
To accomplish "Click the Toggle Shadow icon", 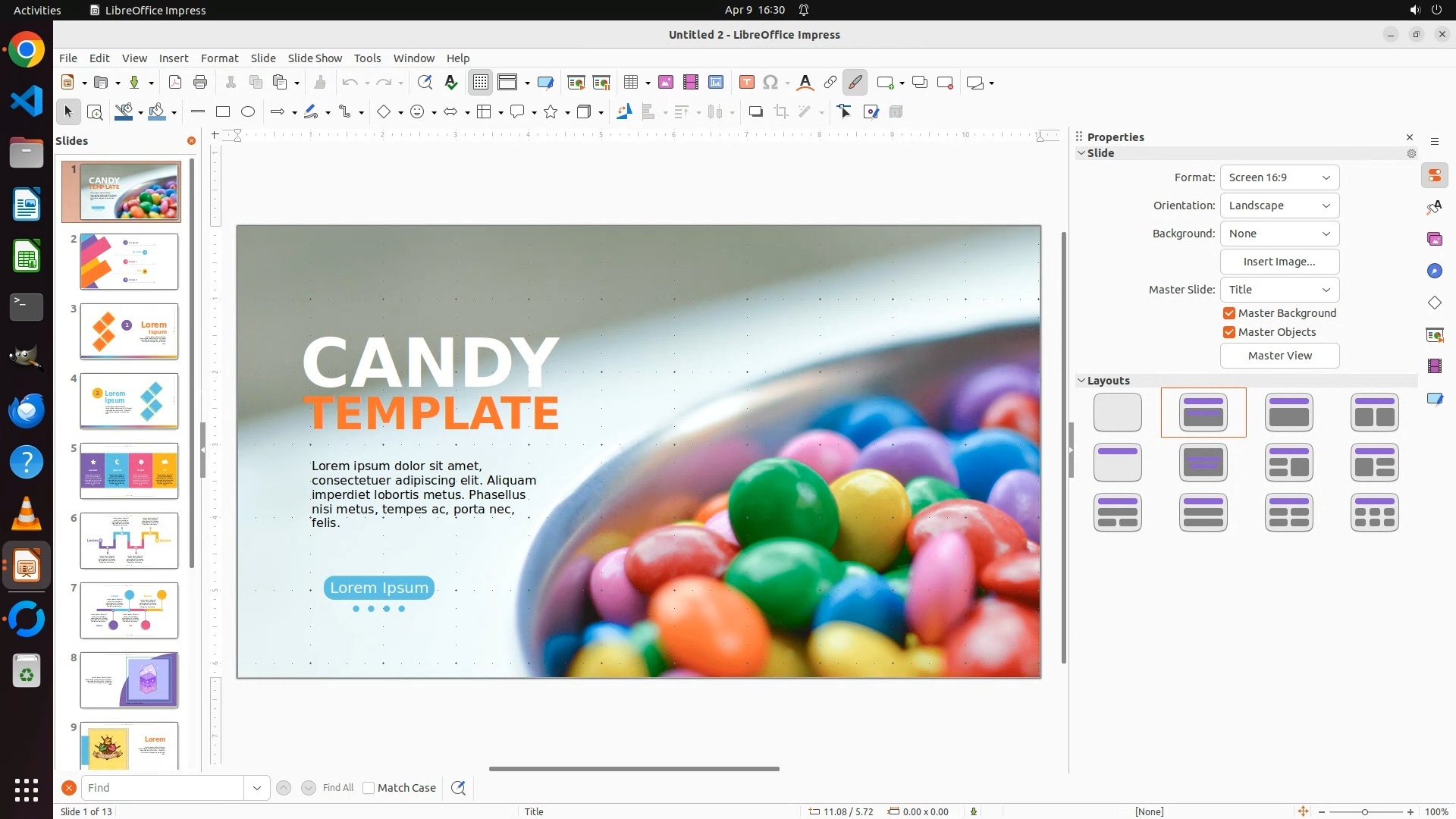I will click(x=755, y=112).
